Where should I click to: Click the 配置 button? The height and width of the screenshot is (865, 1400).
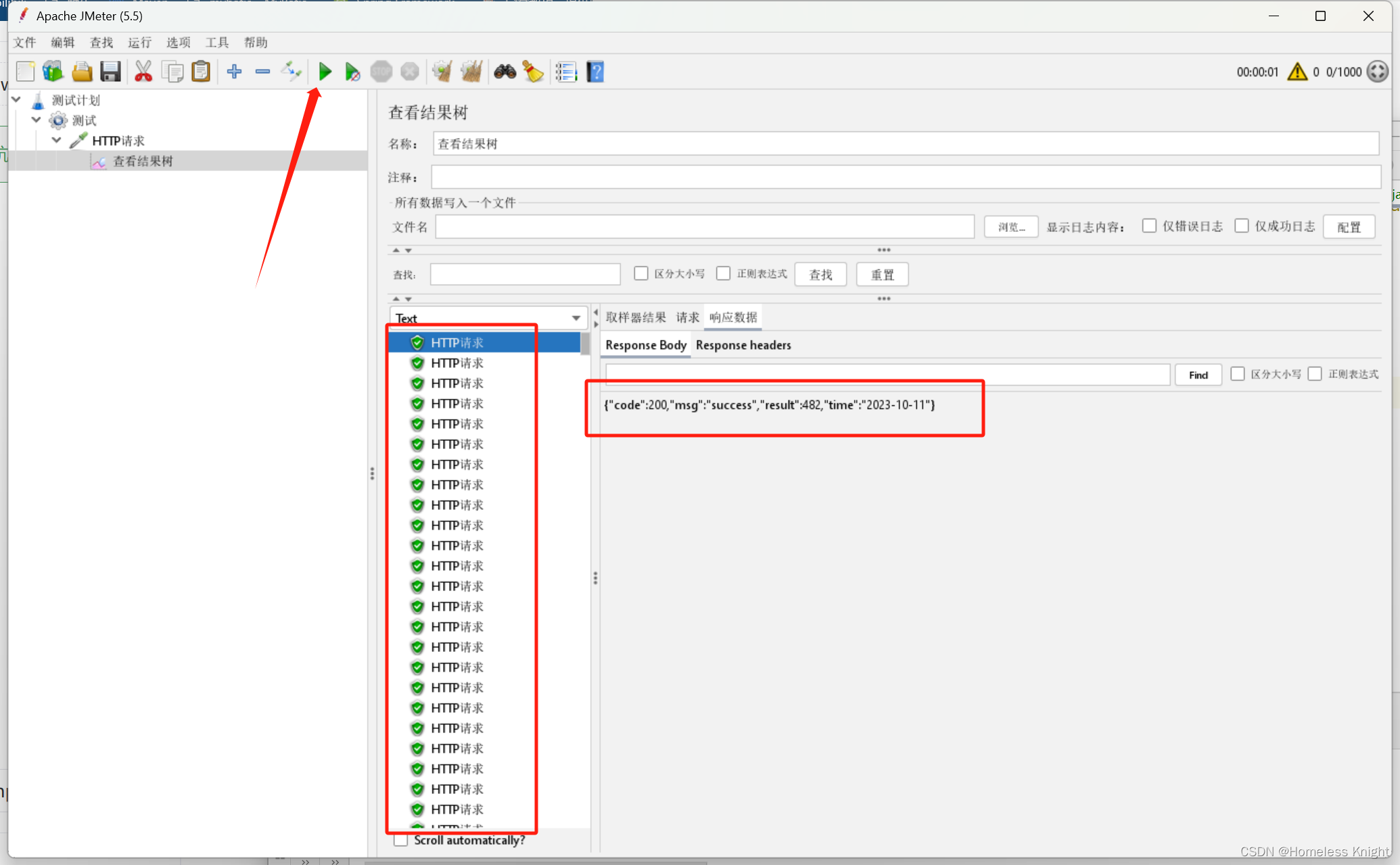(1349, 227)
